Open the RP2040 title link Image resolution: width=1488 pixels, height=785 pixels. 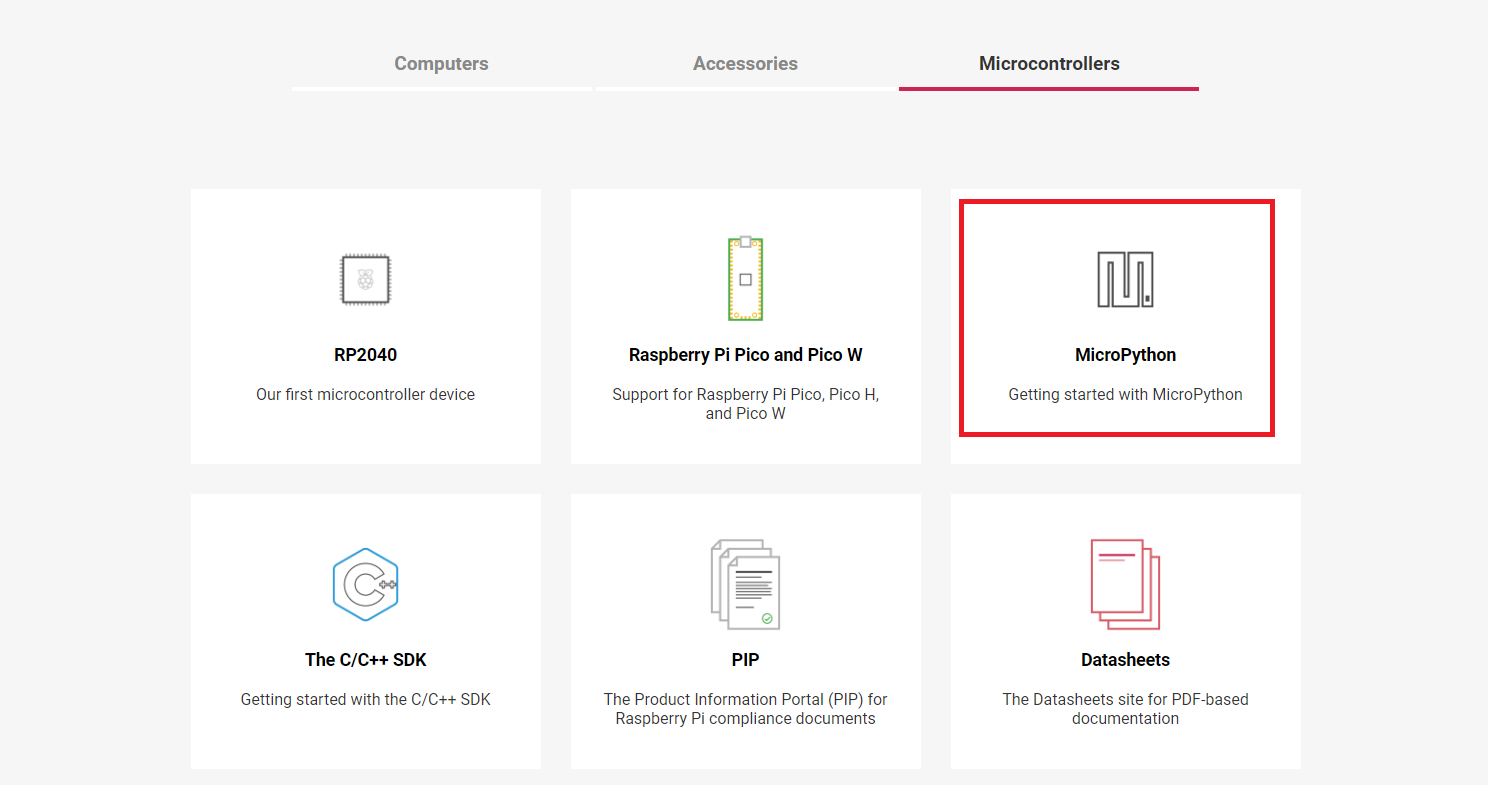click(x=366, y=355)
